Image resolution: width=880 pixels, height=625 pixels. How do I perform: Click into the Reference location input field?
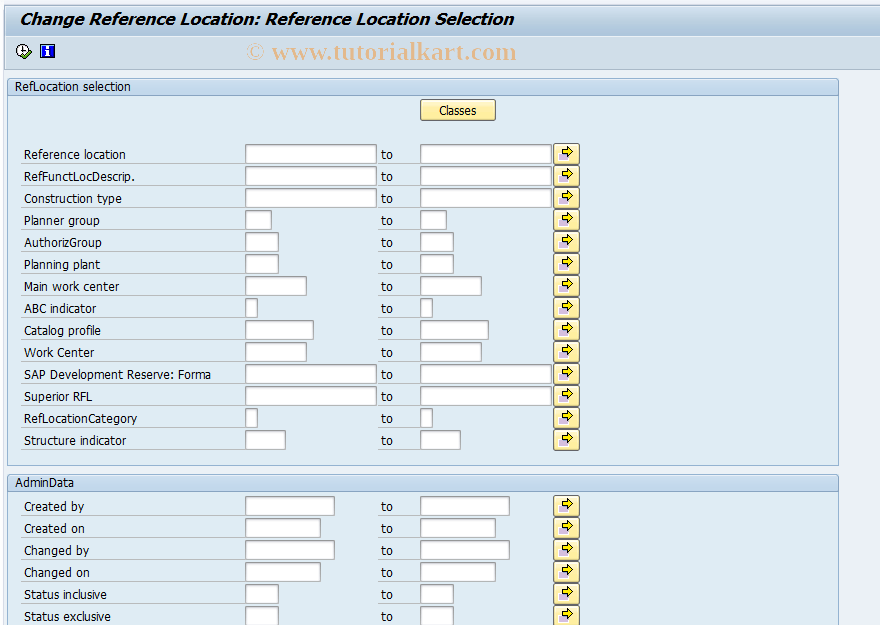pos(310,153)
